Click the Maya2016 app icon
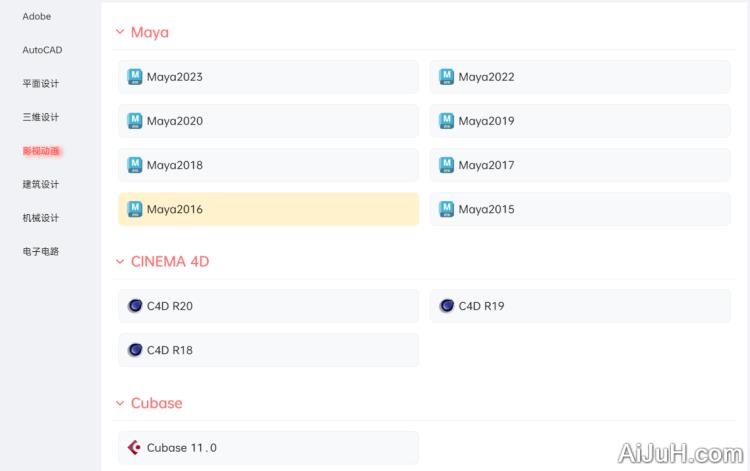The image size is (750, 471). coord(135,209)
